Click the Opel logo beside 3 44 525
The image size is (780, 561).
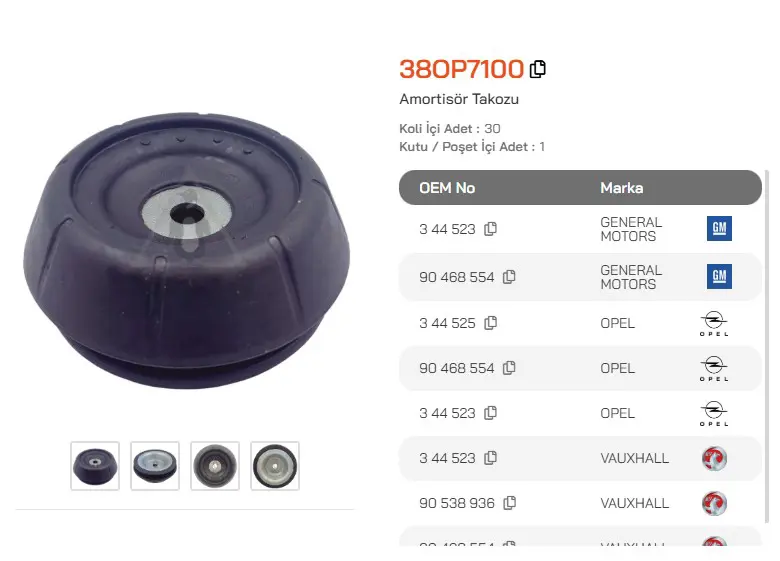pos(714,323)
